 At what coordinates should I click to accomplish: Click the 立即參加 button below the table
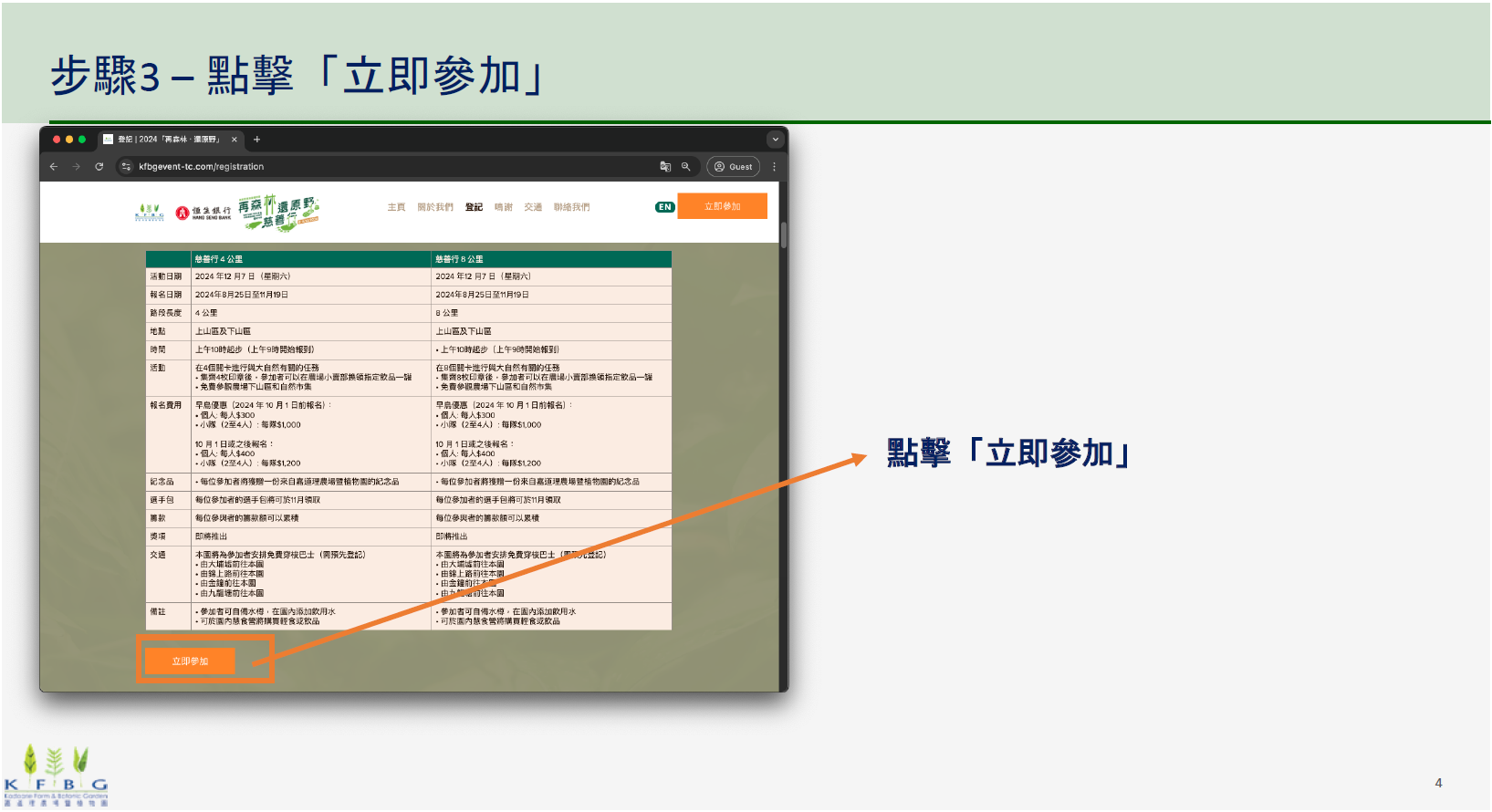(190, 661)
